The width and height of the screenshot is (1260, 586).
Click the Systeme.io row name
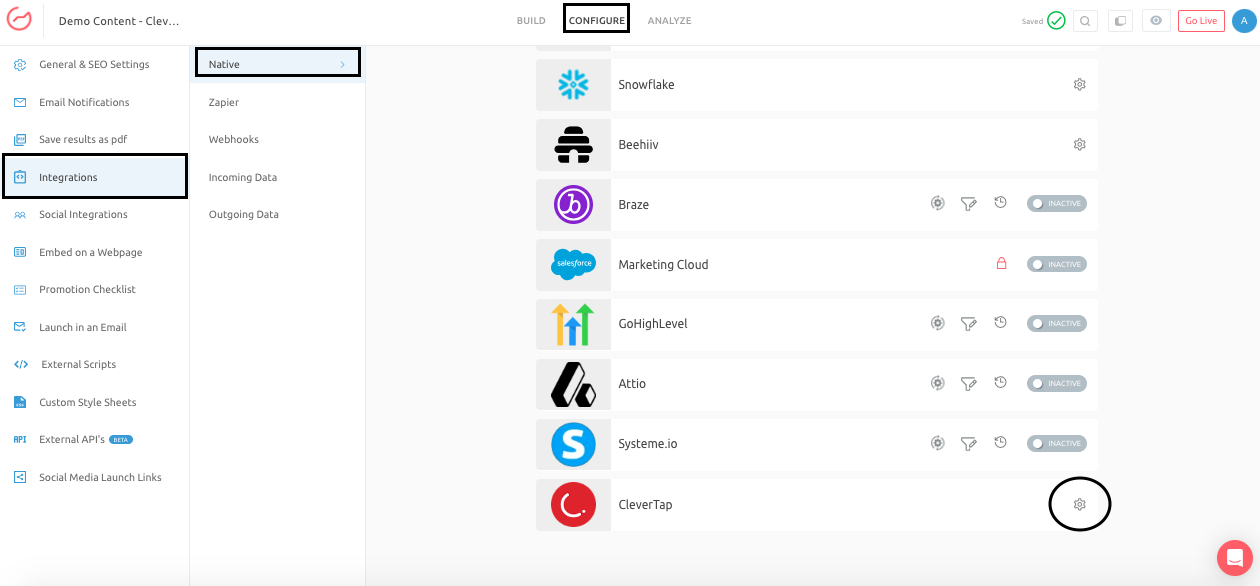648,444
